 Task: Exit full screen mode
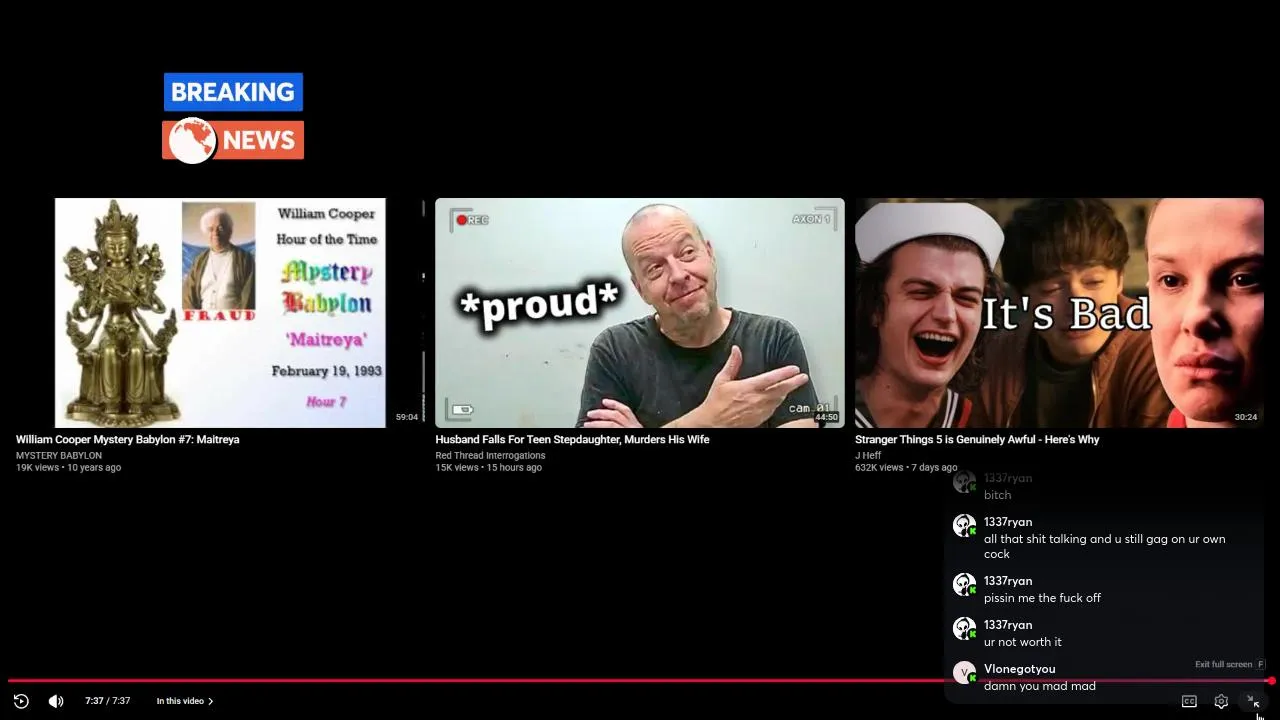(1252, 701)
